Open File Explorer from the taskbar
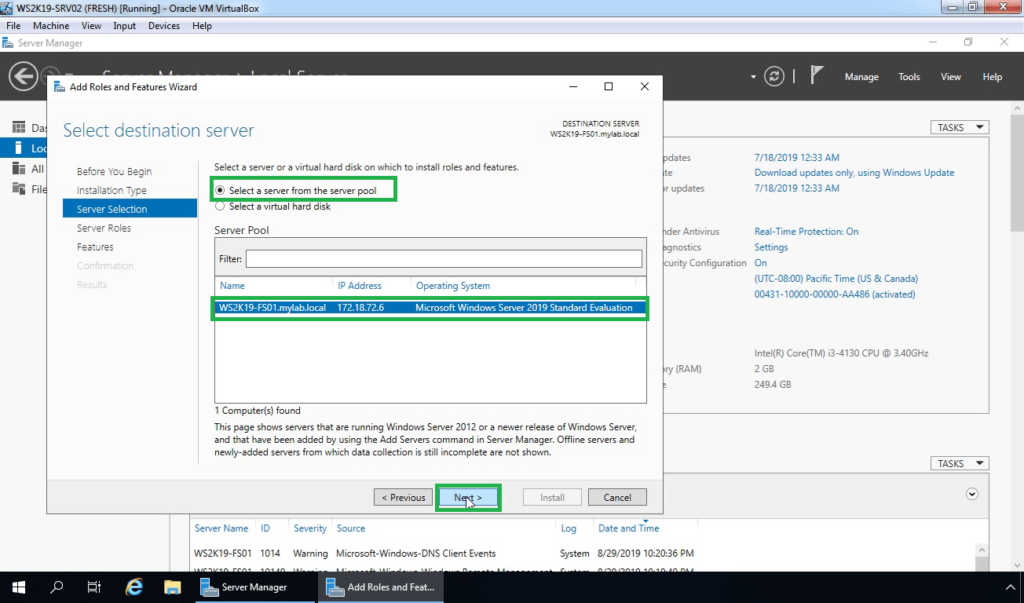 click(x=172, y=587)
